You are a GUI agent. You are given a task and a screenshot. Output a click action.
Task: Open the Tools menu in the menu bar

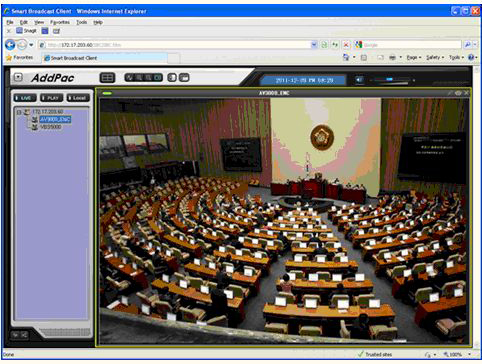point(81,22)
